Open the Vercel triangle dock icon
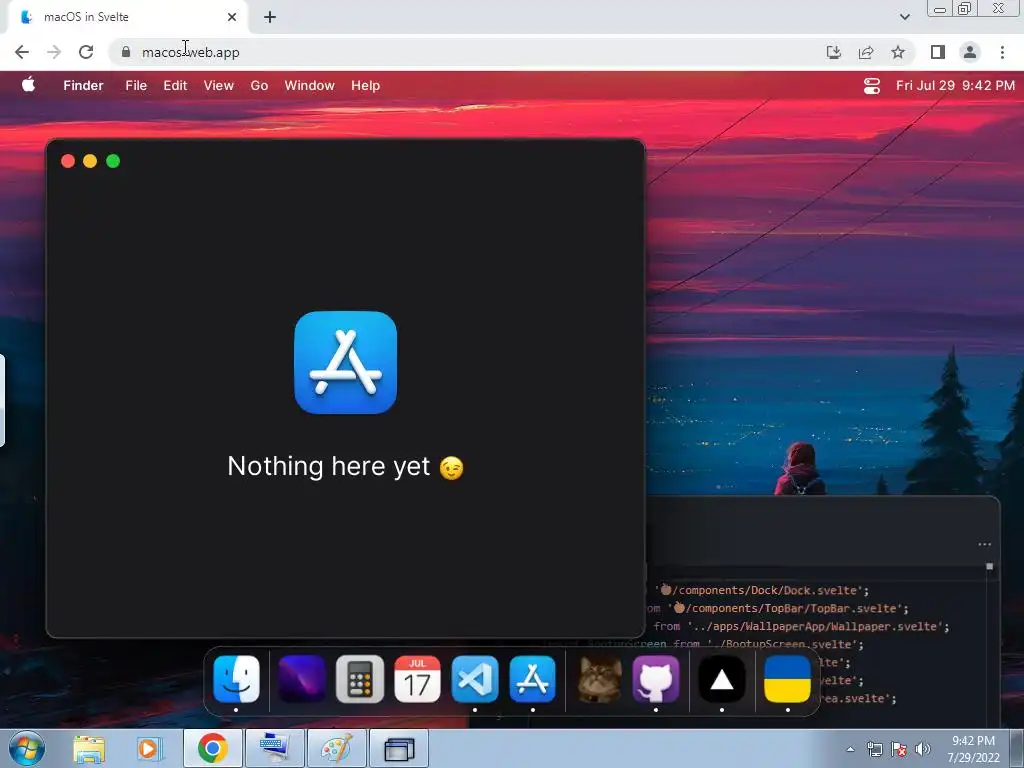1024x768 pixels. click(x=722, y=679)
